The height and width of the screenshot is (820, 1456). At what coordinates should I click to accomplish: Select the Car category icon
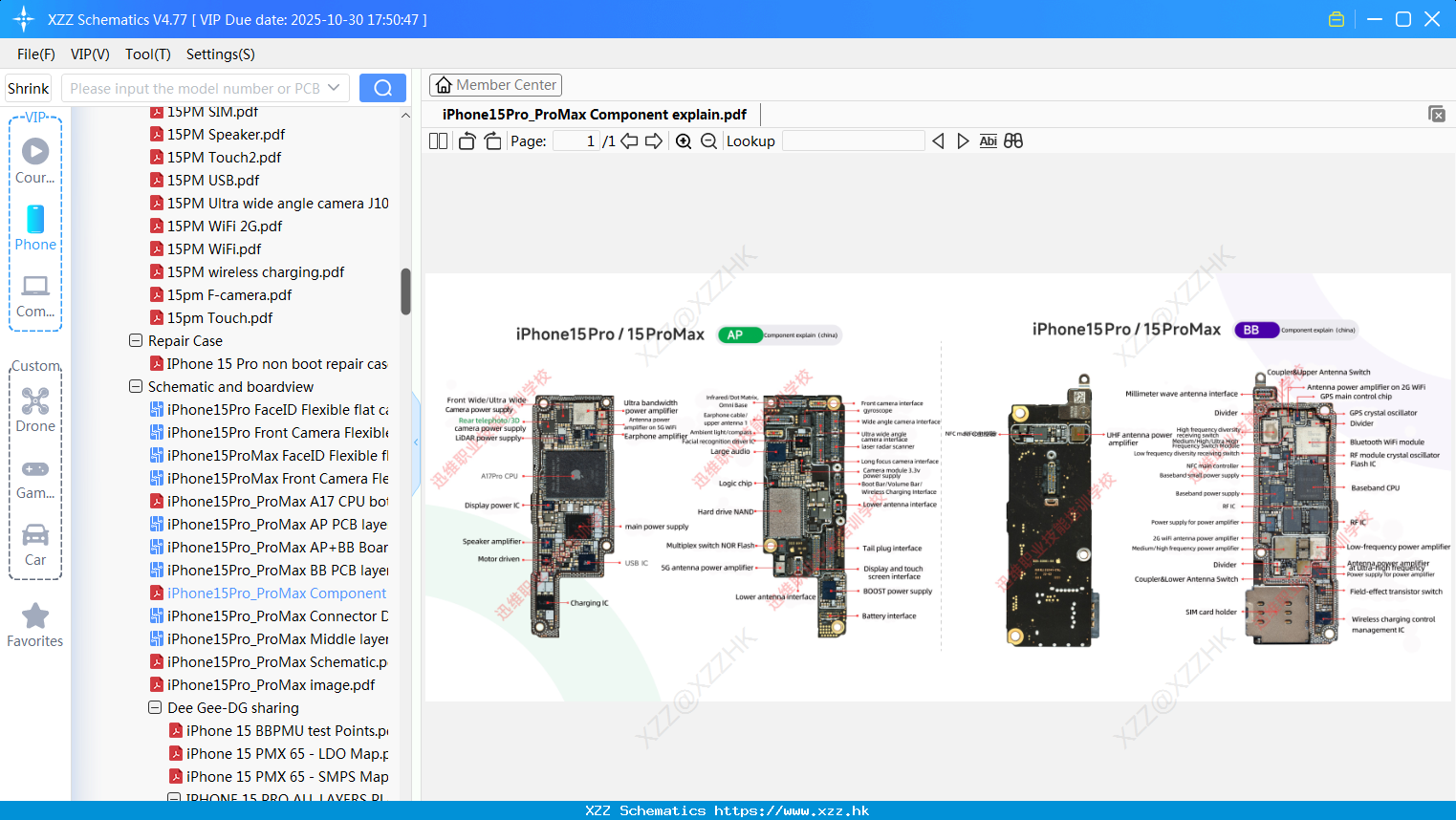click(x=35, y=544)
